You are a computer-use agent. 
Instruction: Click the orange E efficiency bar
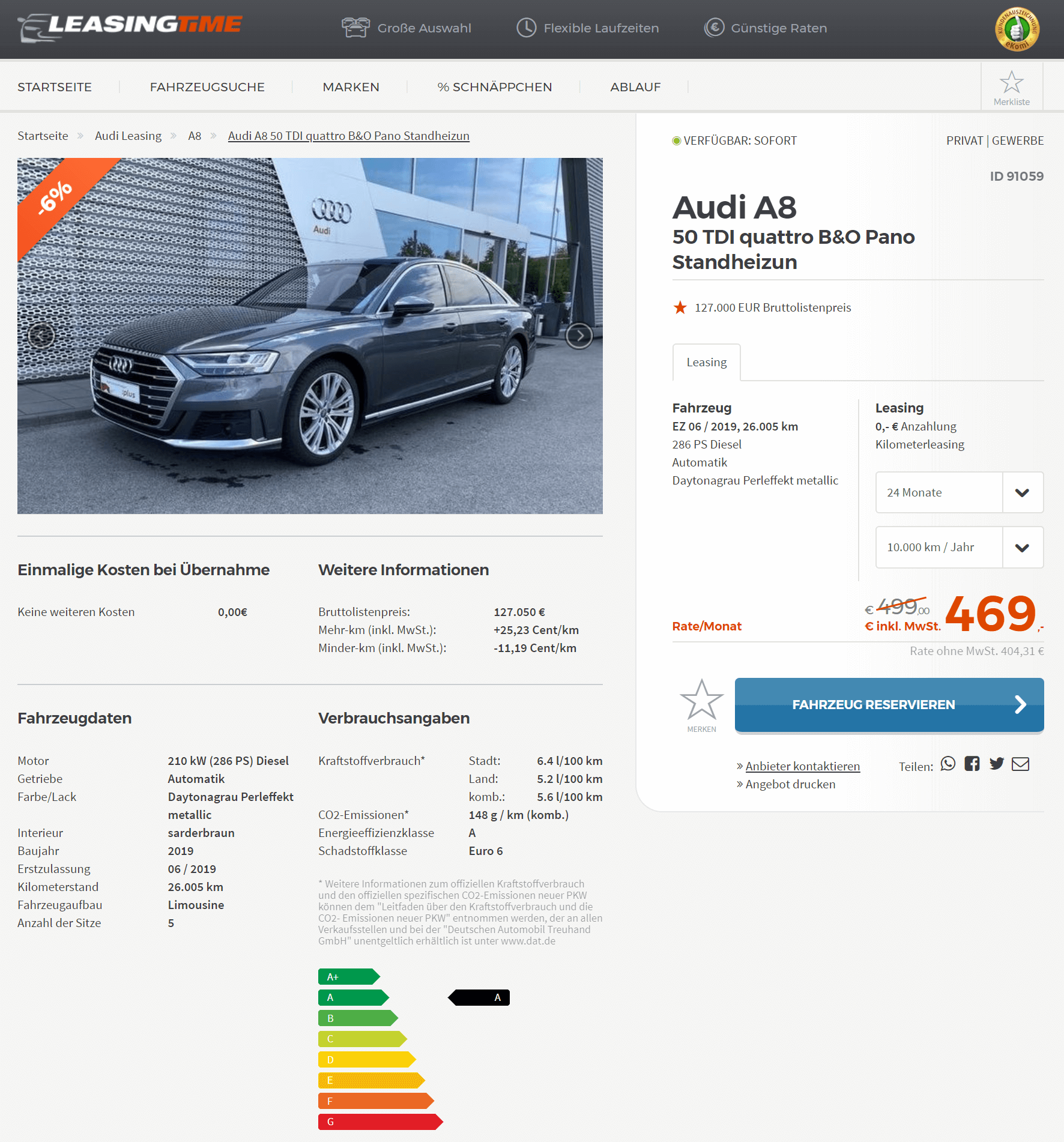[x=372, y=1080]
